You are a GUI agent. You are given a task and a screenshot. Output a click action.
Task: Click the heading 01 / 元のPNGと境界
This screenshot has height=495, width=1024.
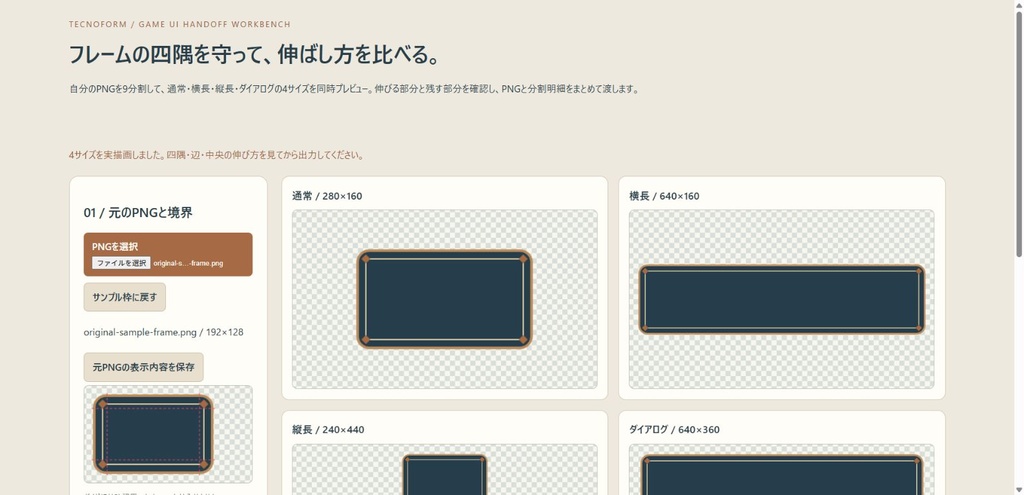coord(138,213)
